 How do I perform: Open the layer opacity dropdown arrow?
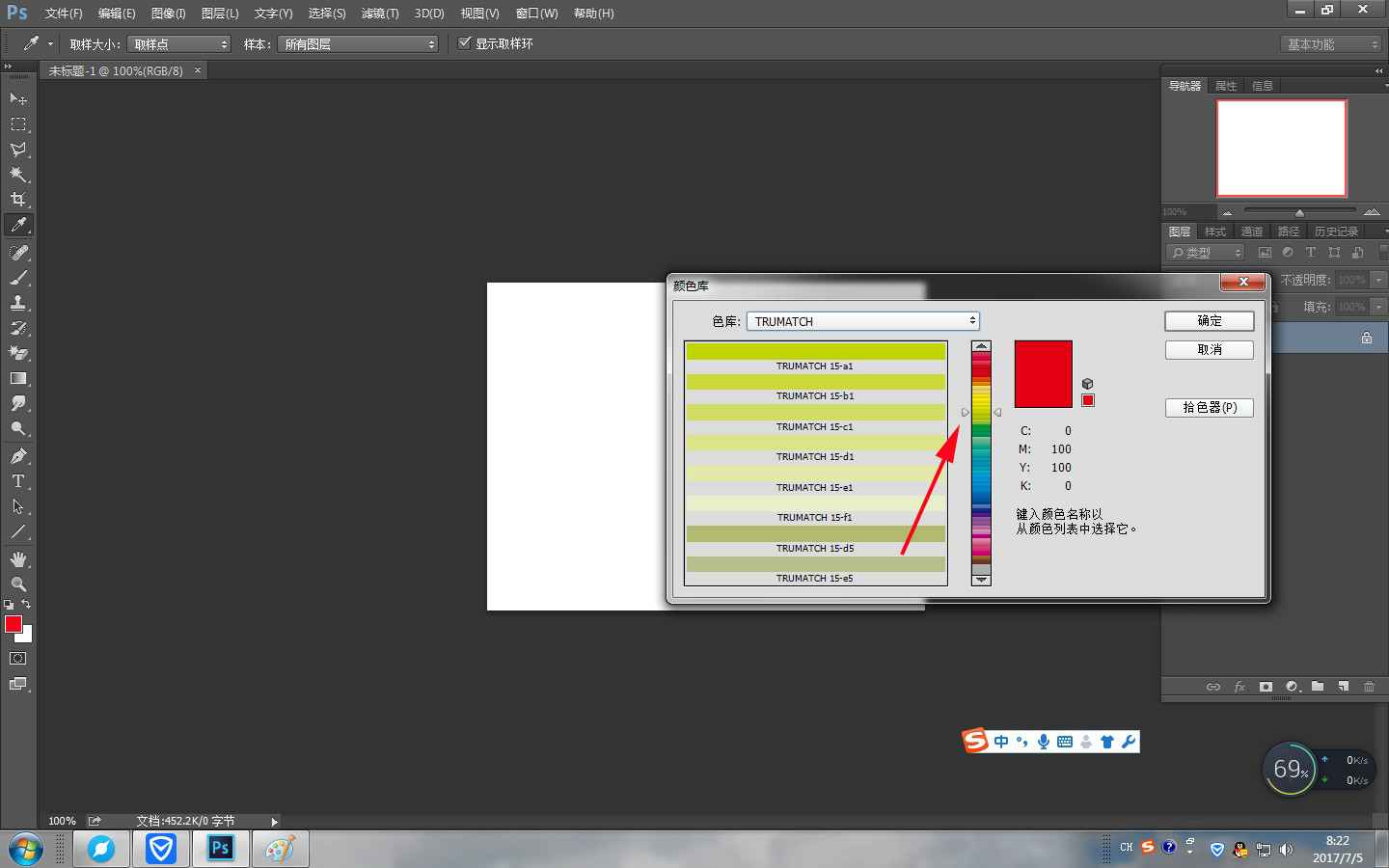point(1378,280)
